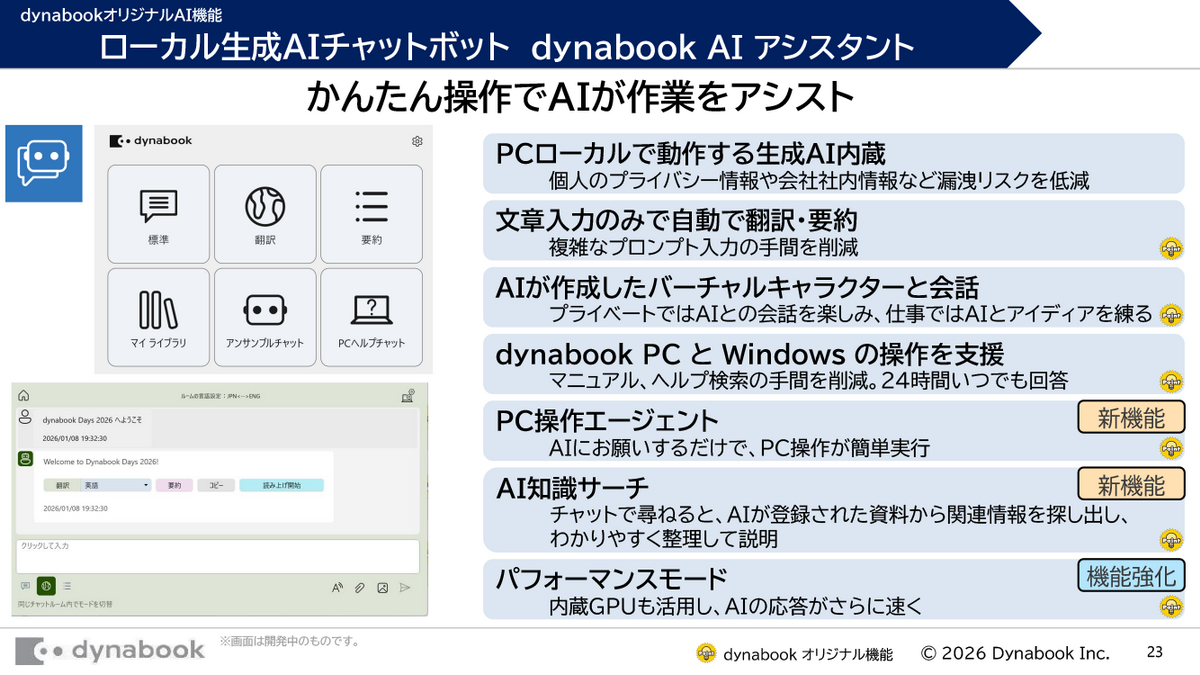Launch アンサンブルチャット robot icon
Viewport: 1200px width, 675px height.
(x=265, y=317)
